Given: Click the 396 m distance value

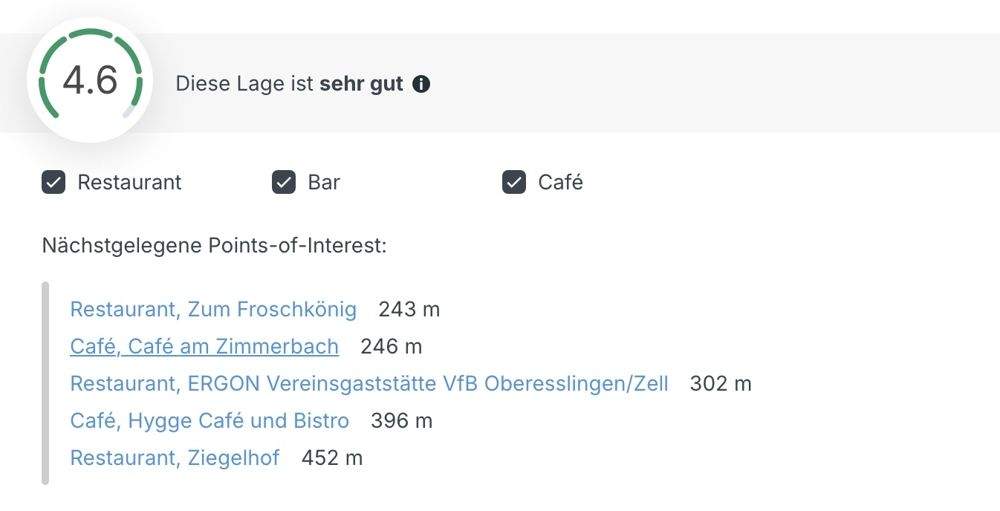Looking at the screenshot, I should coord(401,421).
